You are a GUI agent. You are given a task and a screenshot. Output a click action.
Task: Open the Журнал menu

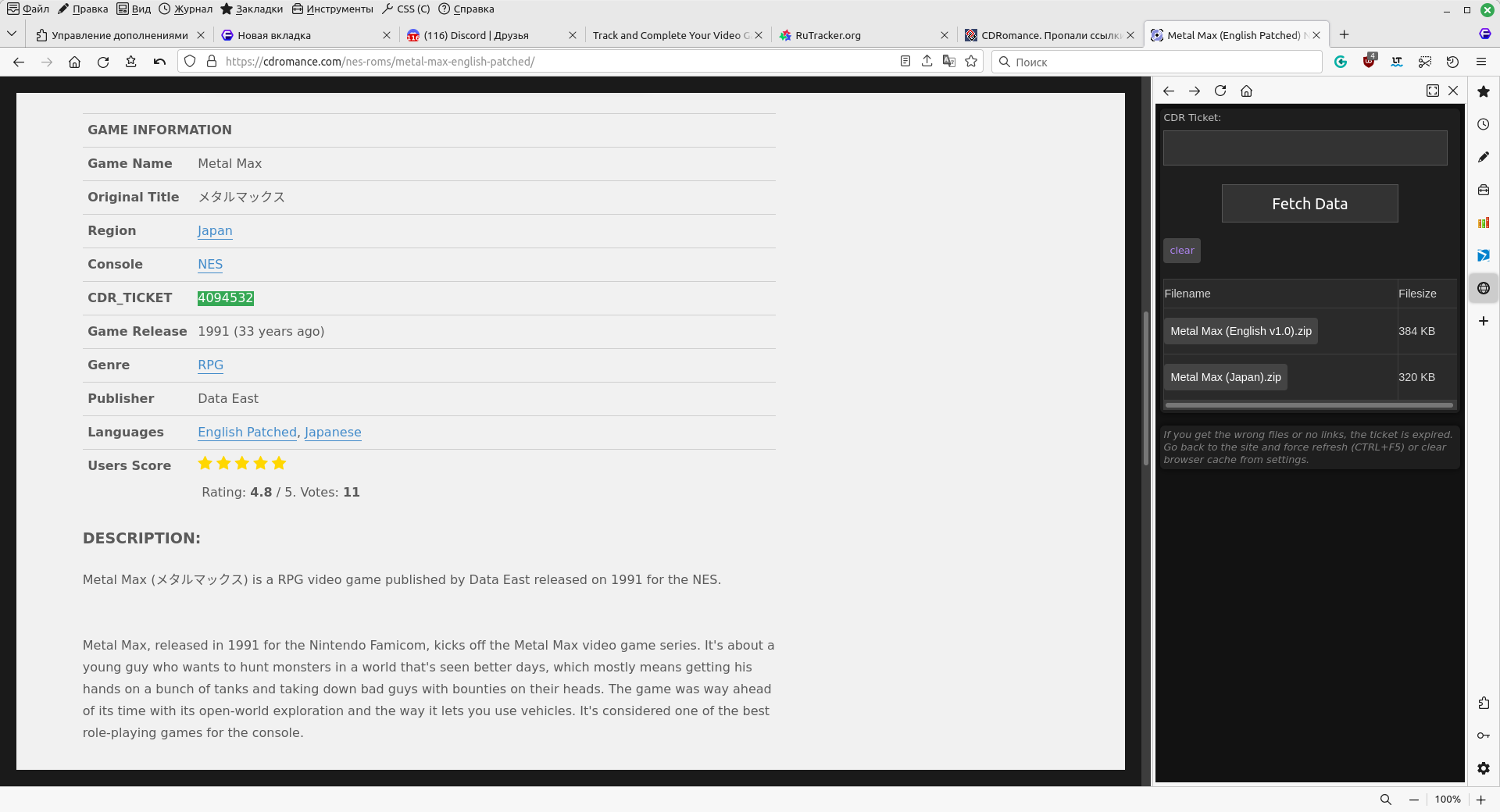point(185,9)
